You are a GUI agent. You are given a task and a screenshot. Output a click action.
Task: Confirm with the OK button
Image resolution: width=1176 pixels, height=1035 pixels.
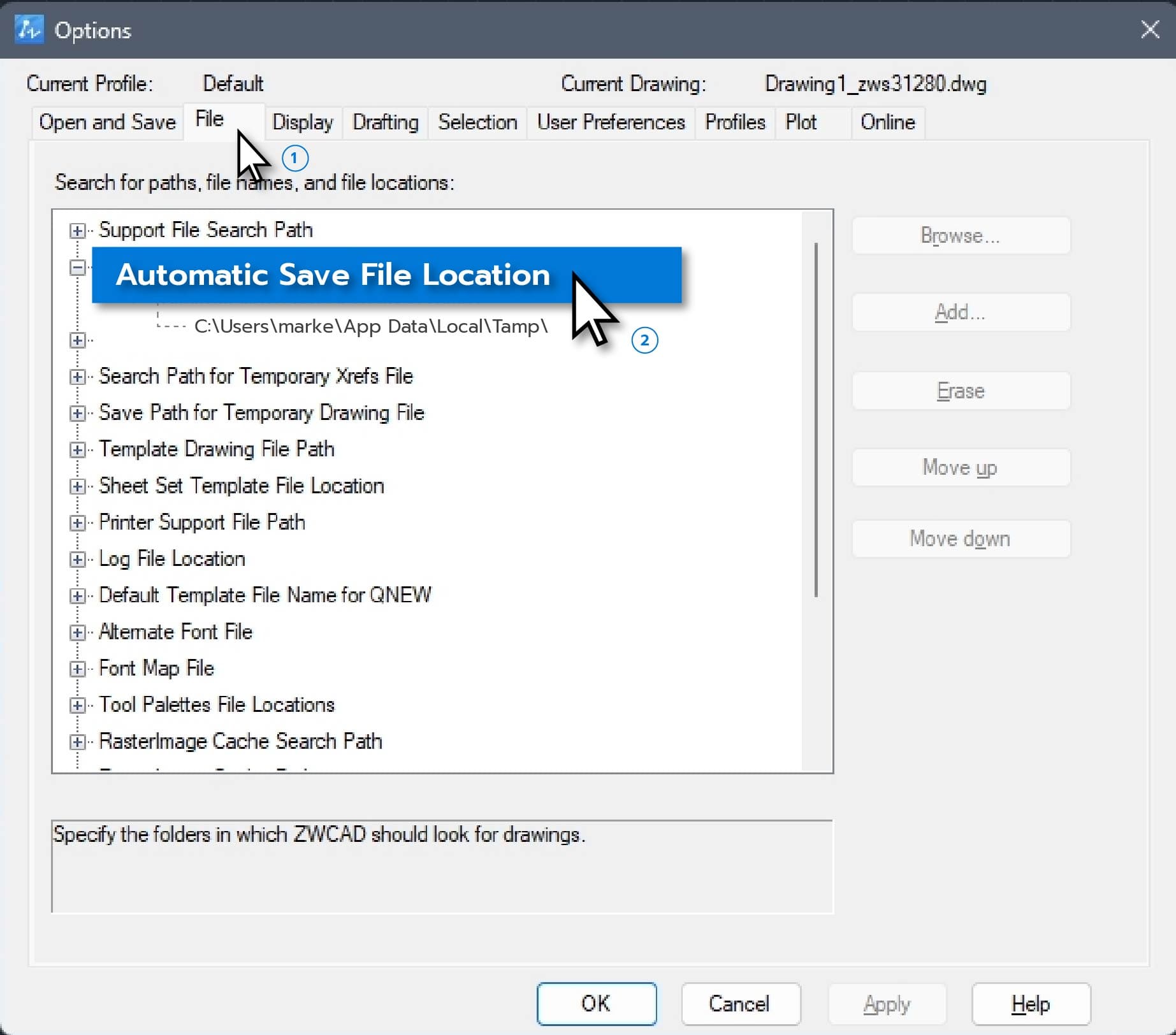point(597,1004)
